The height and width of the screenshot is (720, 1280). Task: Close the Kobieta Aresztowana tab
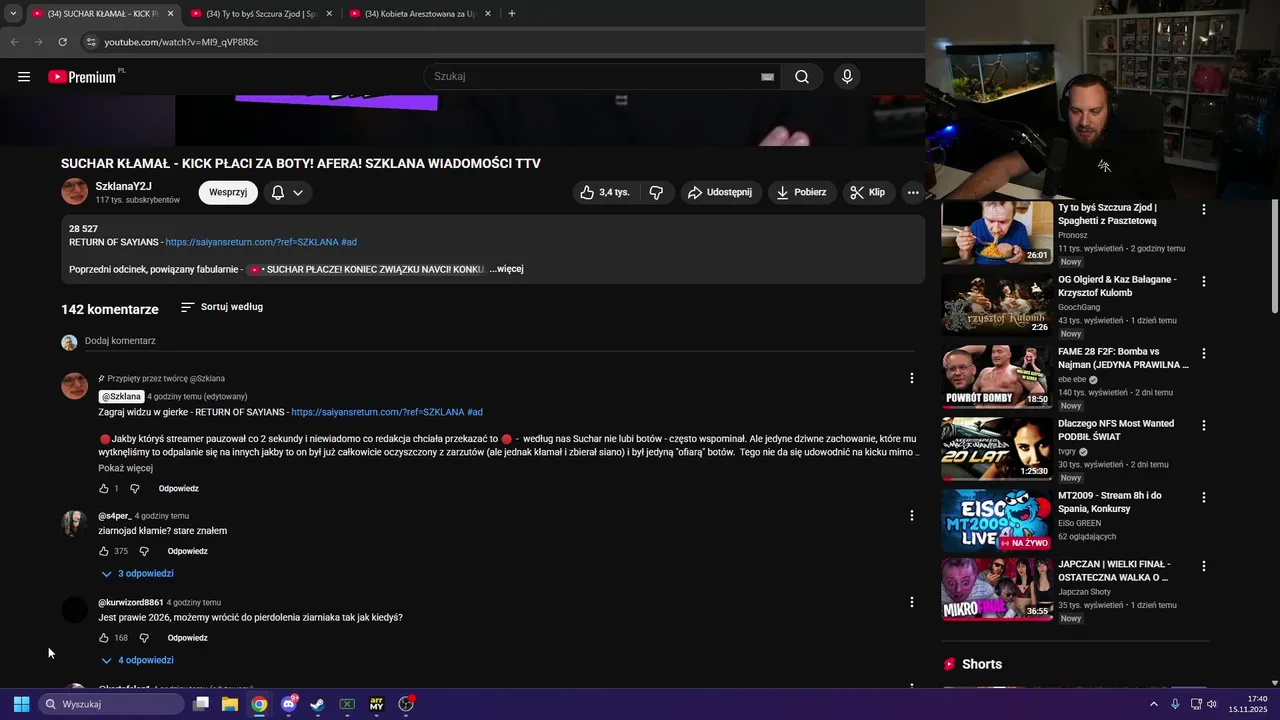tap(488, 14)
